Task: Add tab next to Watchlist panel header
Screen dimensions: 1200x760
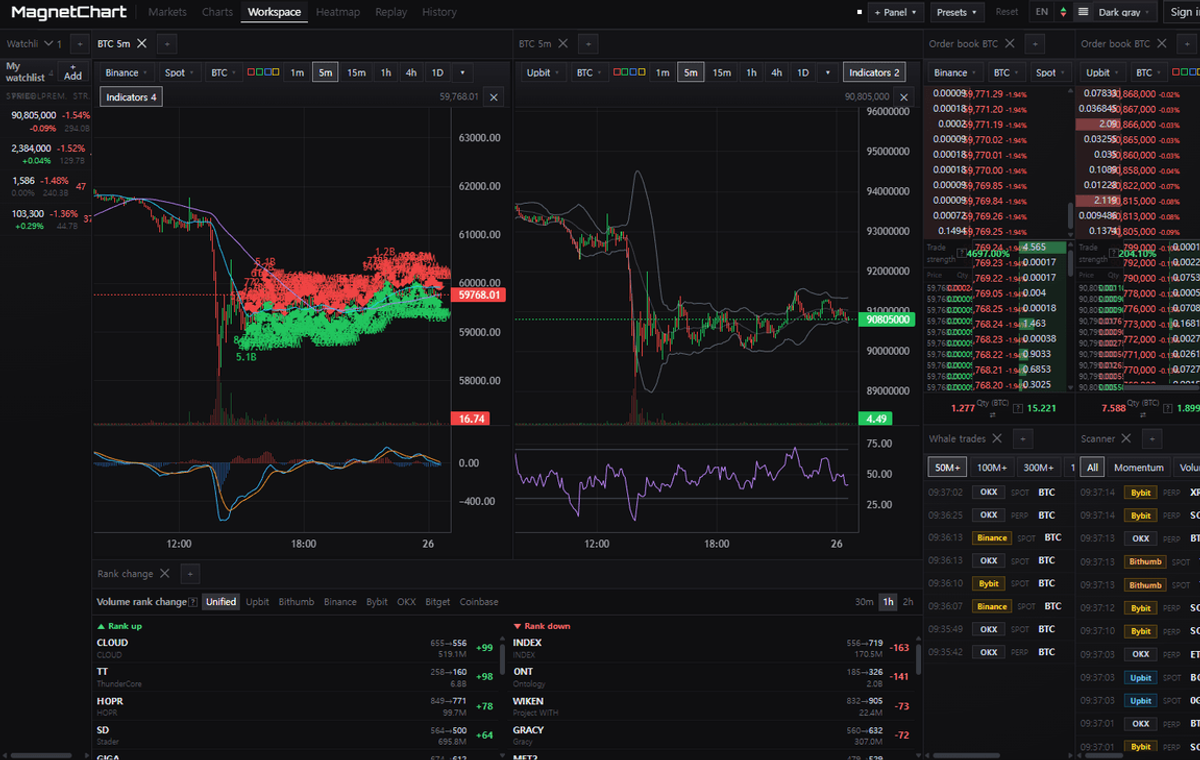Action: click(78, 44)
